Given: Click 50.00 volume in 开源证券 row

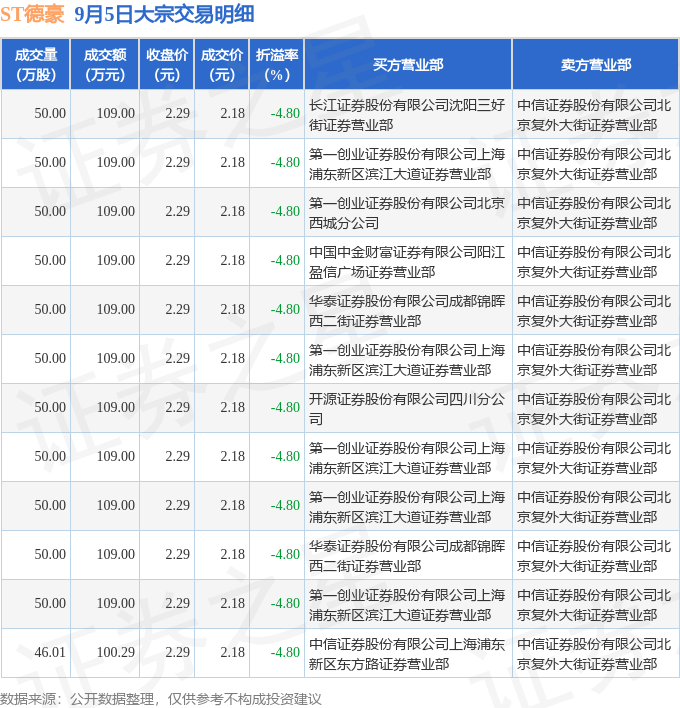Looking at the screenshot, I should pyautogui.click(x=50, y=407).
